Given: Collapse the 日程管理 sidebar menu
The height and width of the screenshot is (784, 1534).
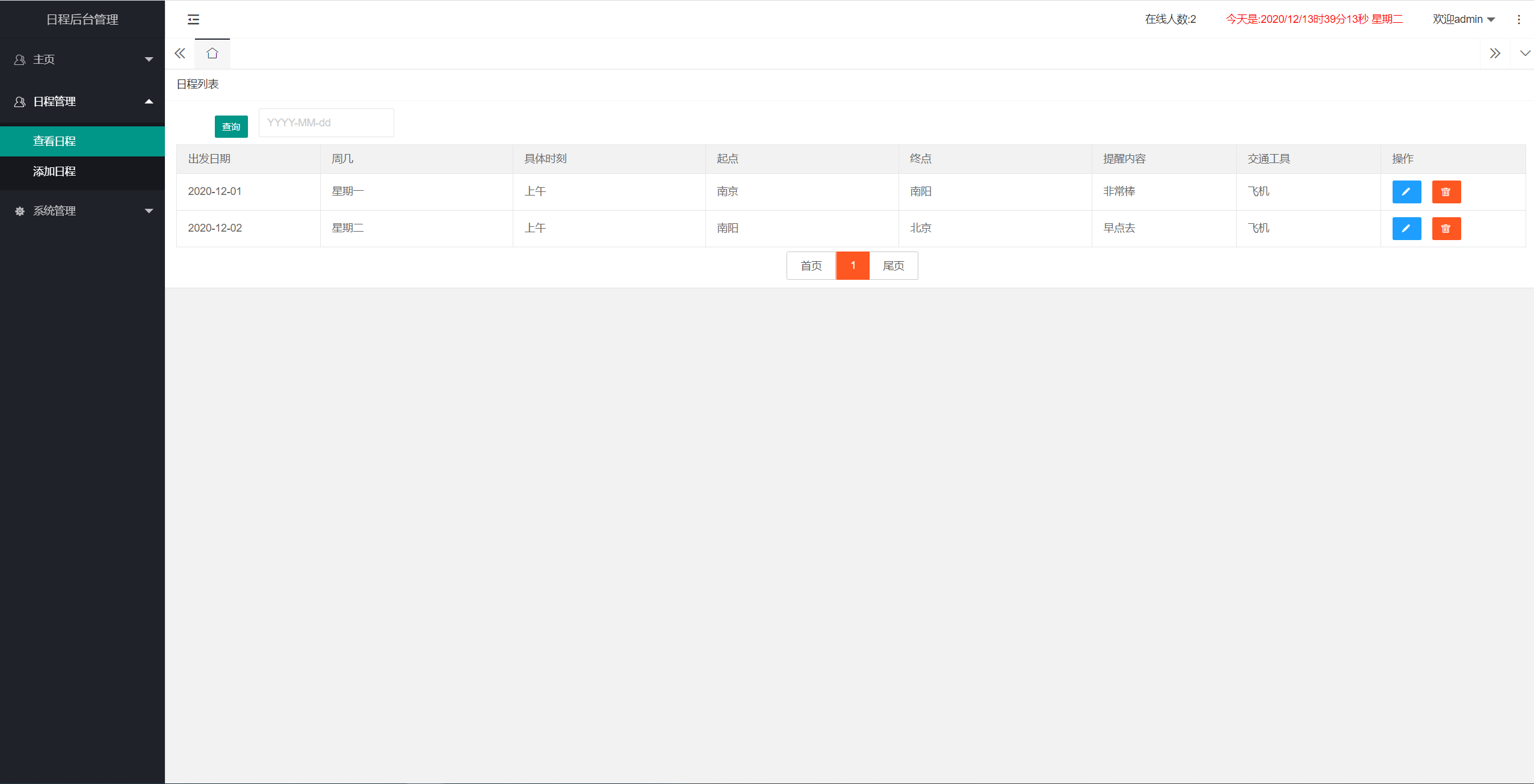Looking at the screenshot, I should click(82, 102).
